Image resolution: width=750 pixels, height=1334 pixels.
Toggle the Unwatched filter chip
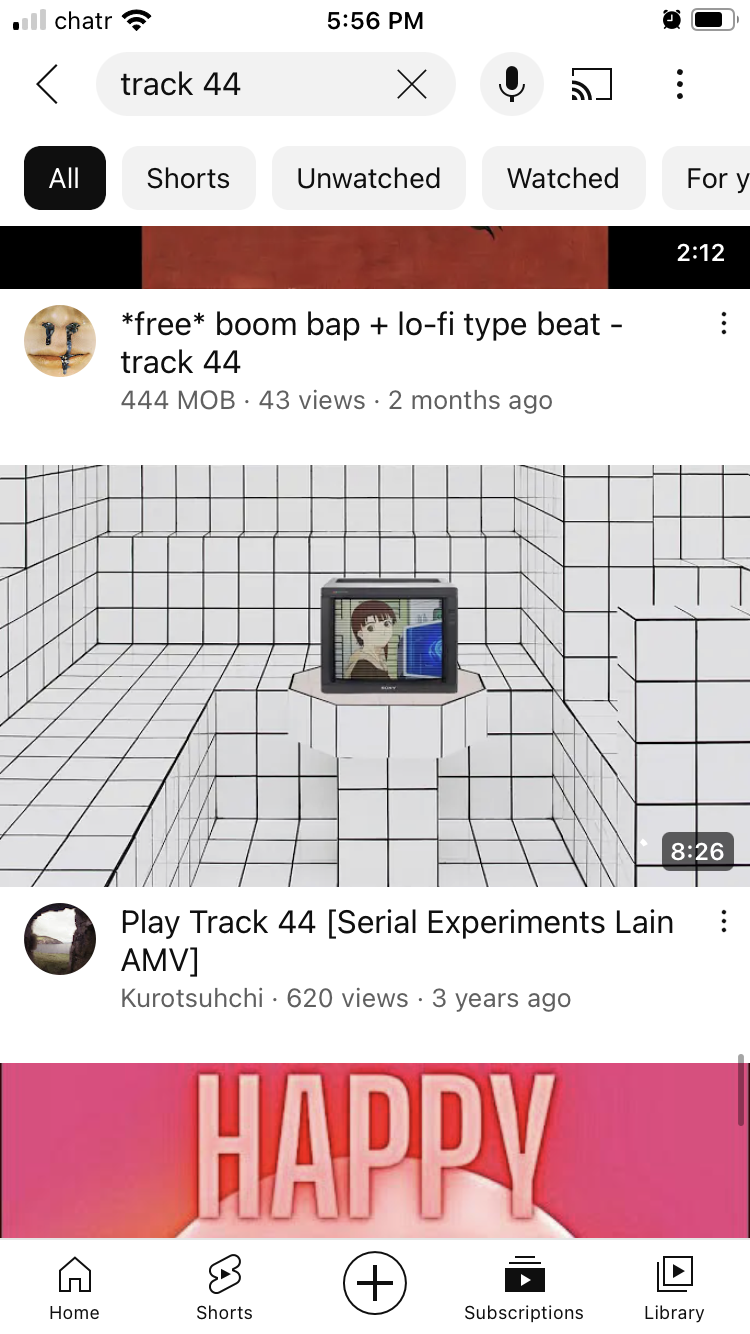[369, 178]
